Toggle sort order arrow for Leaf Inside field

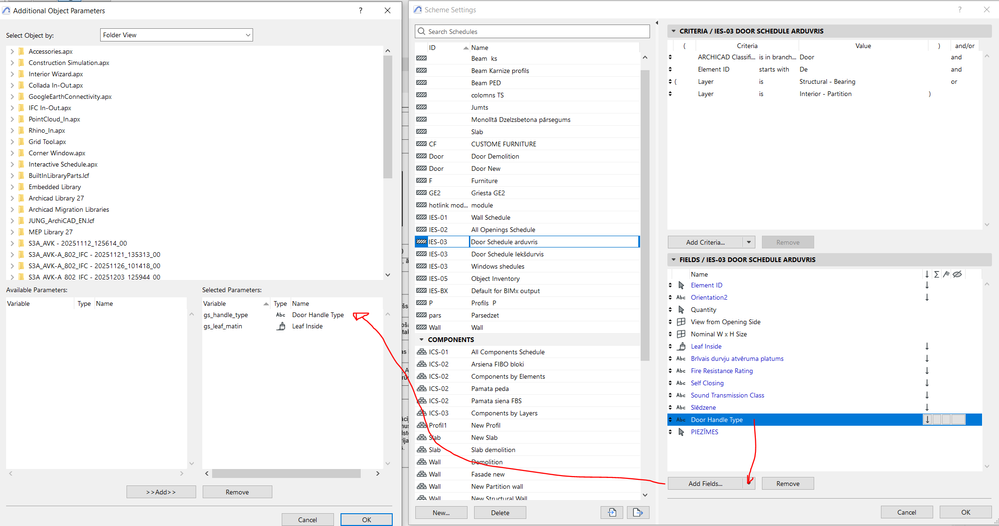pos(927,346)
